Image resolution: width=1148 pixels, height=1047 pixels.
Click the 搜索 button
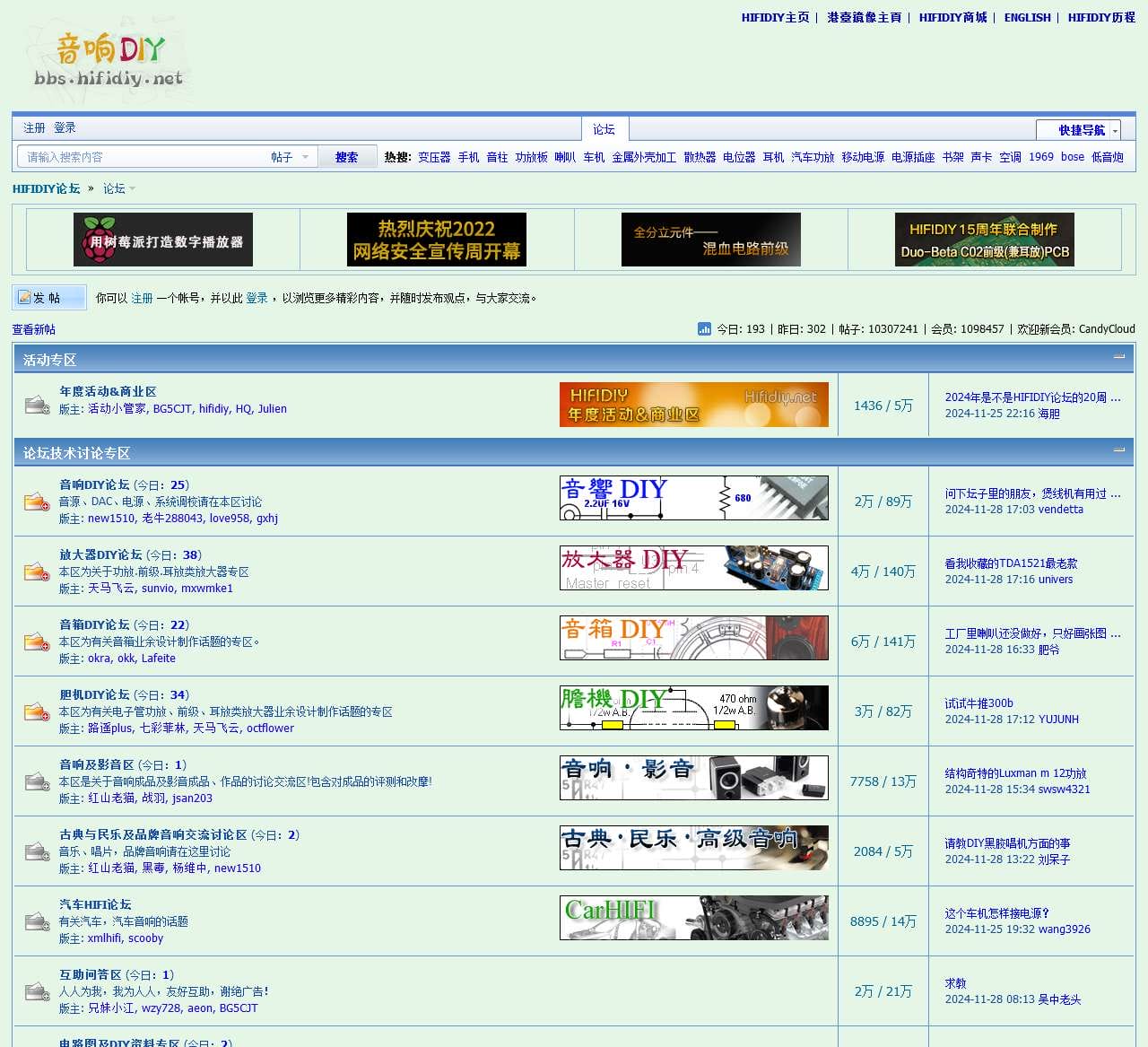(x=346, y=157)
